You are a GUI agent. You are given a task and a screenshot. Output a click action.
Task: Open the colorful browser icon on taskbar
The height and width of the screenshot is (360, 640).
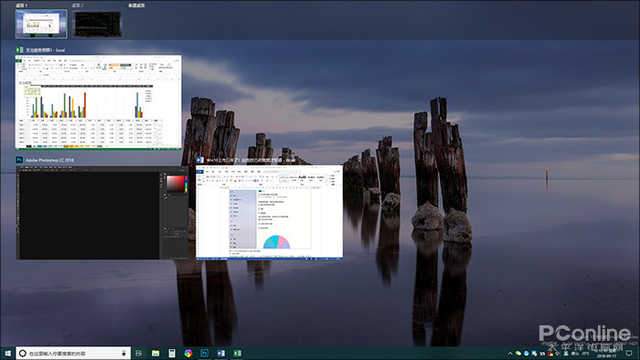coord(188,353)
